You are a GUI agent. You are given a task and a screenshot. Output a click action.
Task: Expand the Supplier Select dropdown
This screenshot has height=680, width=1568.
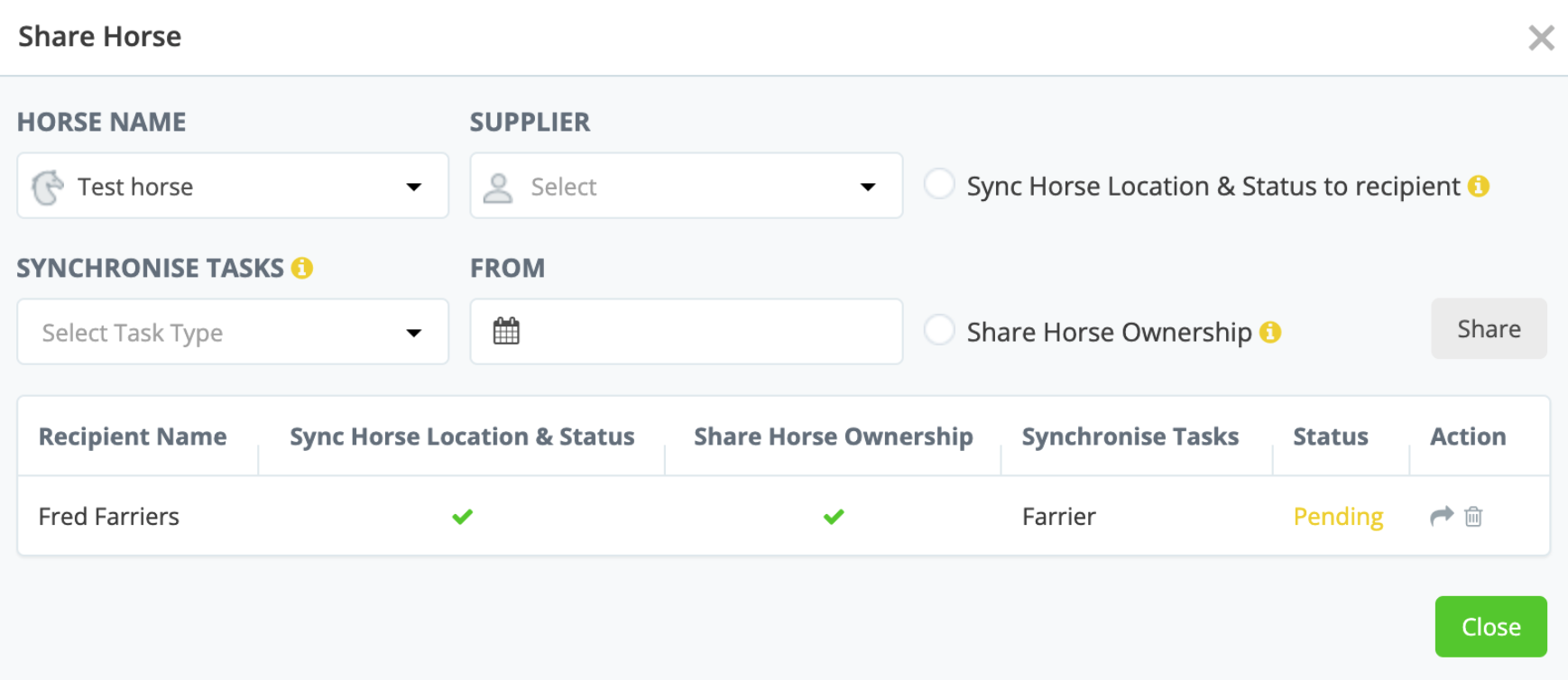(686, 187)
